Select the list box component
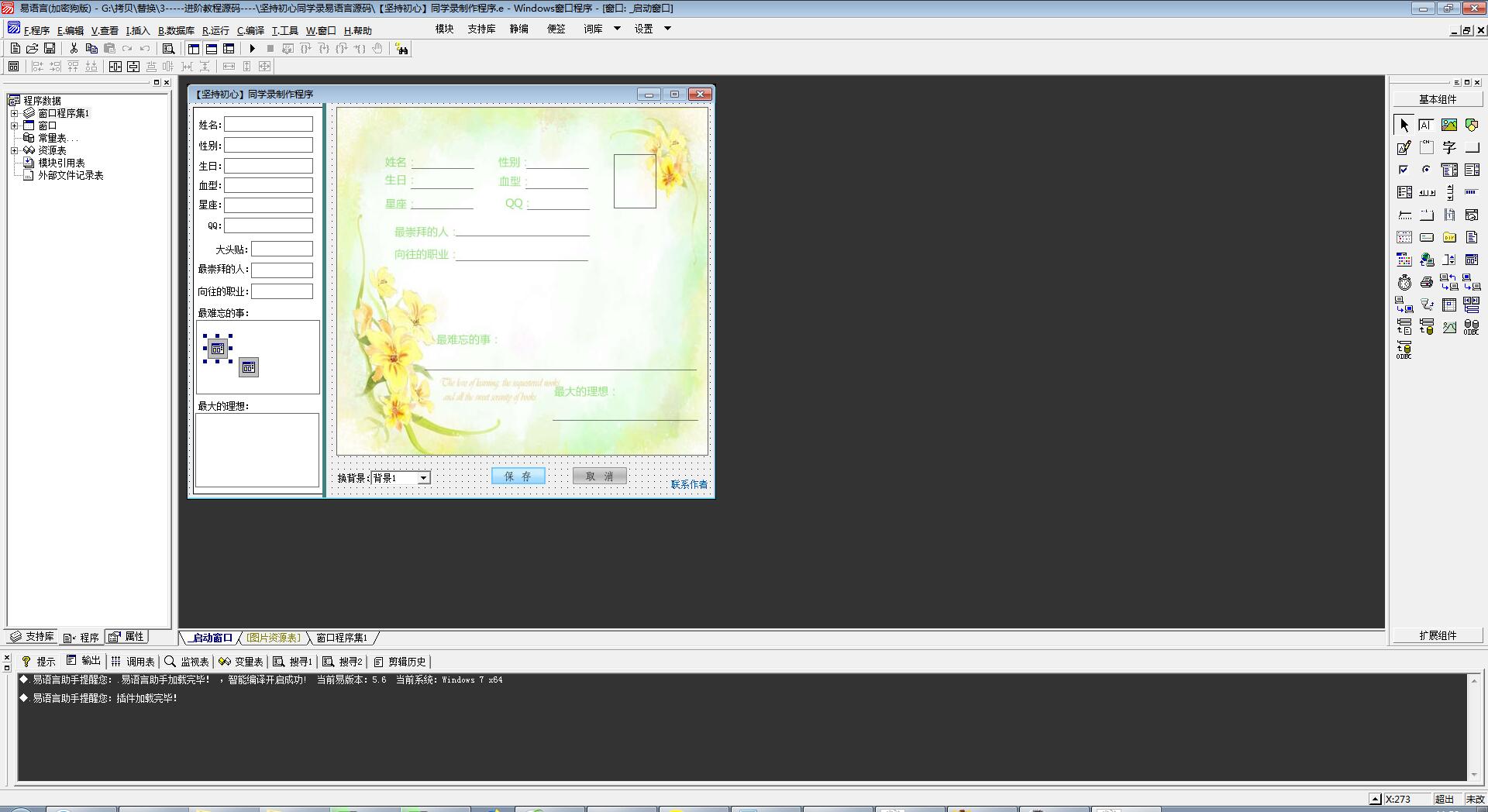The height and width of the screenshot is (812, 1488). tap(1471, 170)
